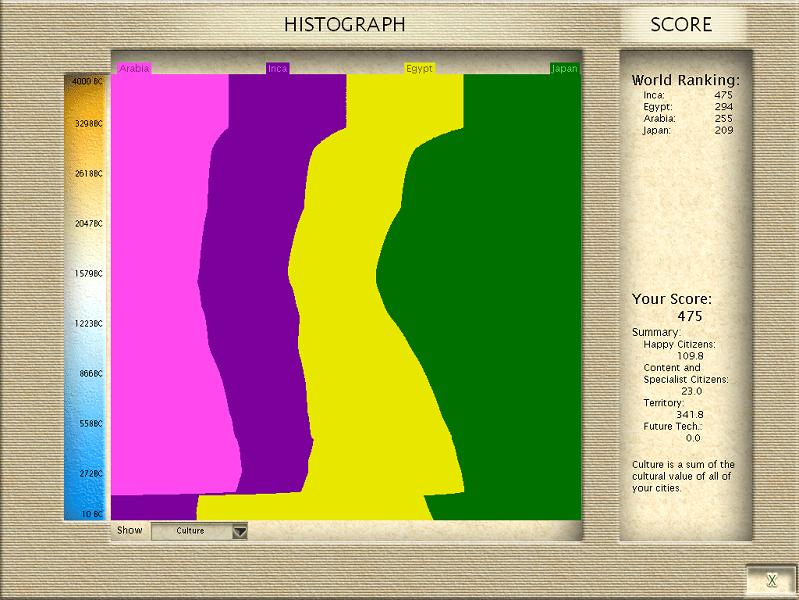Select the Inca label above the graph
The image size is (799, 600).
coord(277,69)
